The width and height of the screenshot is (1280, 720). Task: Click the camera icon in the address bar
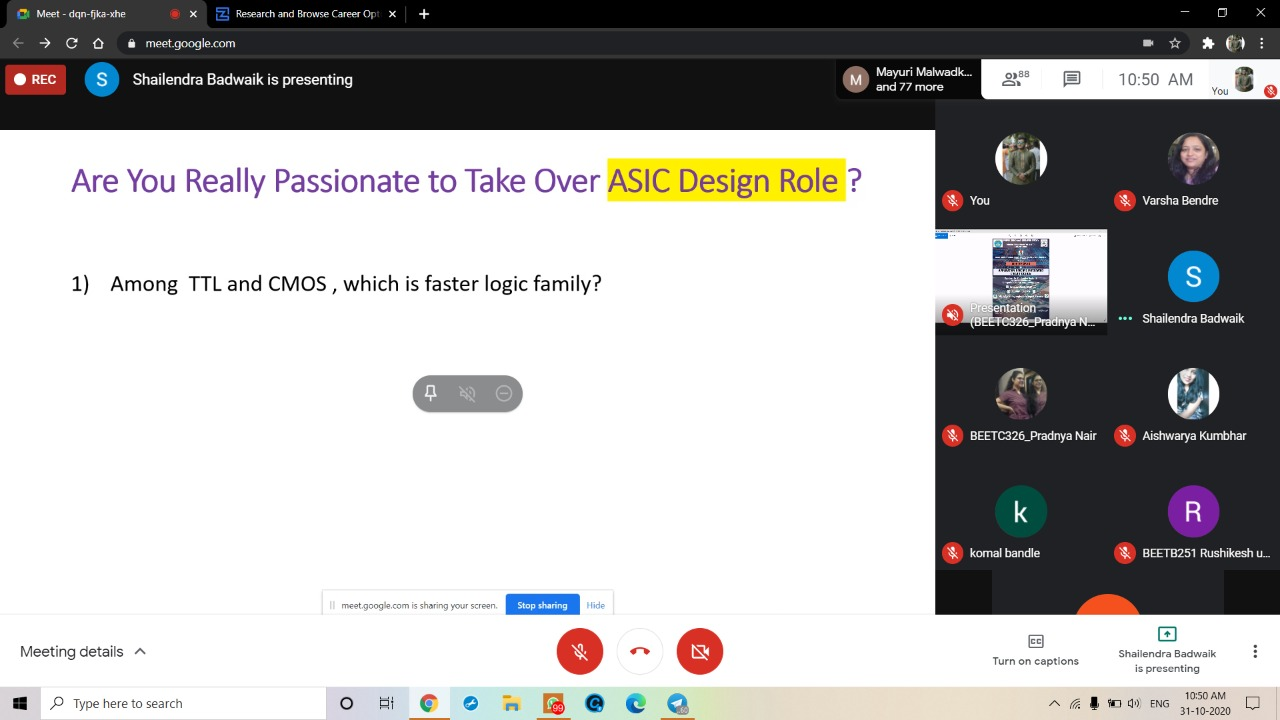1148,43
